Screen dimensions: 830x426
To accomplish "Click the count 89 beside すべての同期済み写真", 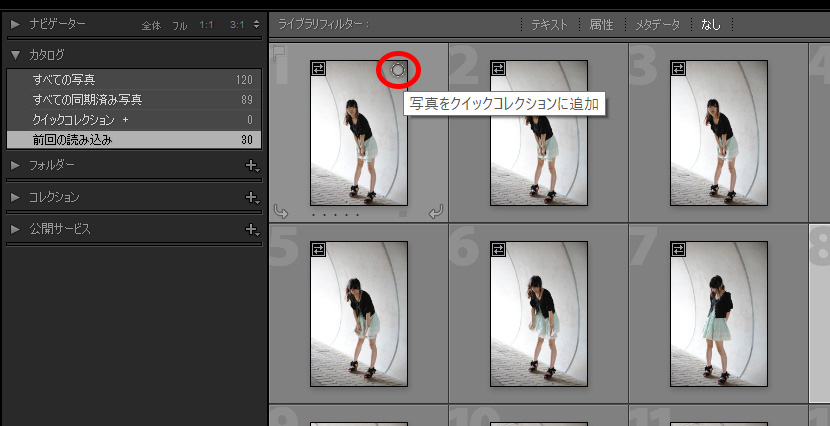I will [247, 99].
